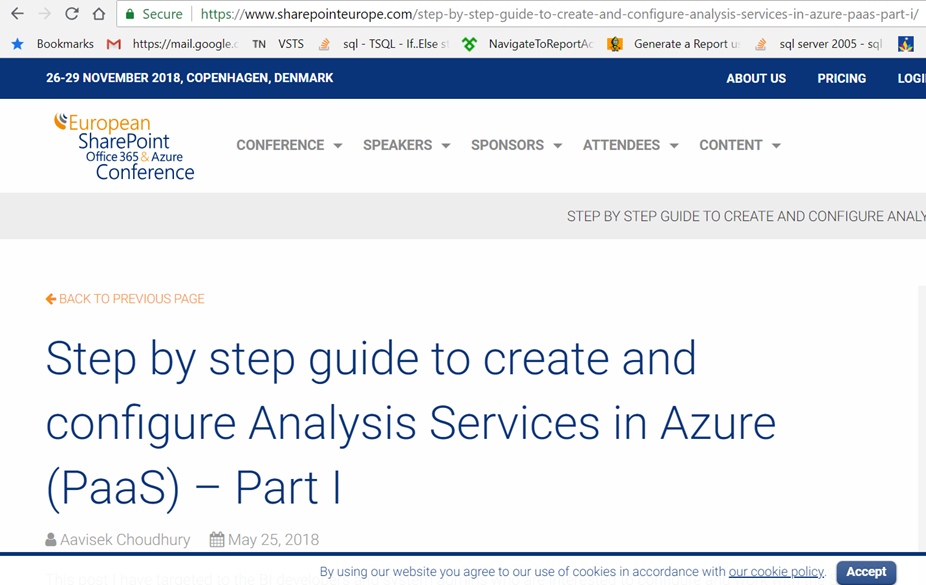This screenshot has height=585, width=926.
Task: Open NavigateToReportAc bookmark green icon
Action: coord(469,44)
